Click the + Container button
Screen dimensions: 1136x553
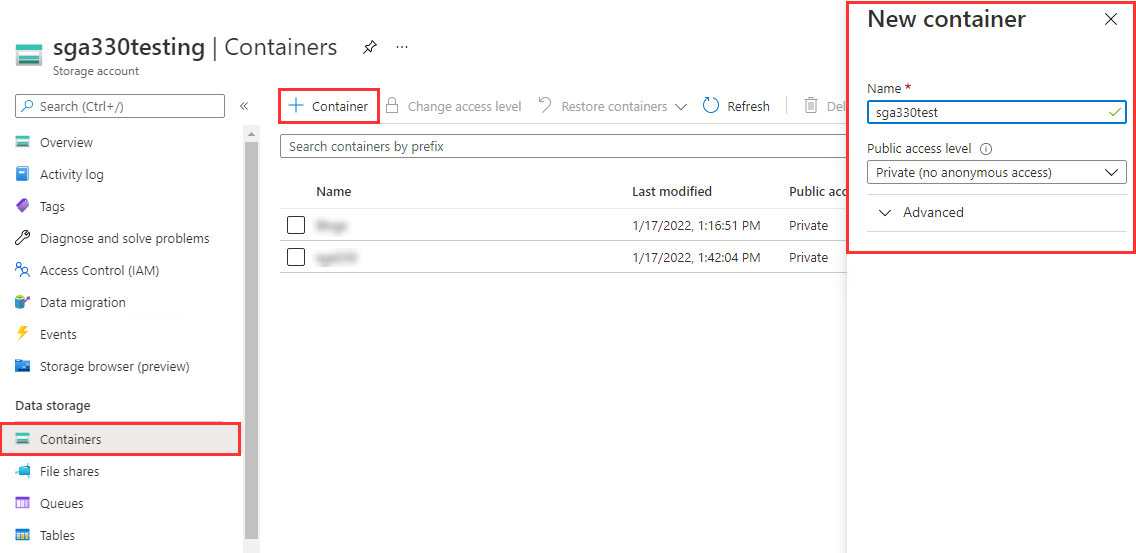point(329,107)
